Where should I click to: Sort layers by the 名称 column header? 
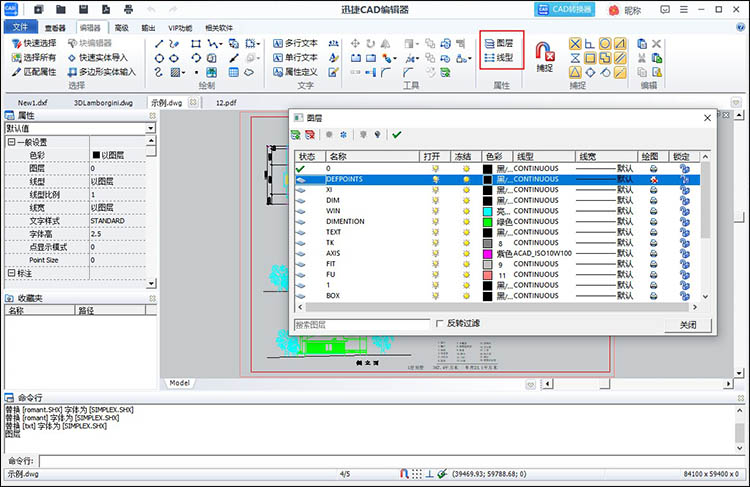372,156
